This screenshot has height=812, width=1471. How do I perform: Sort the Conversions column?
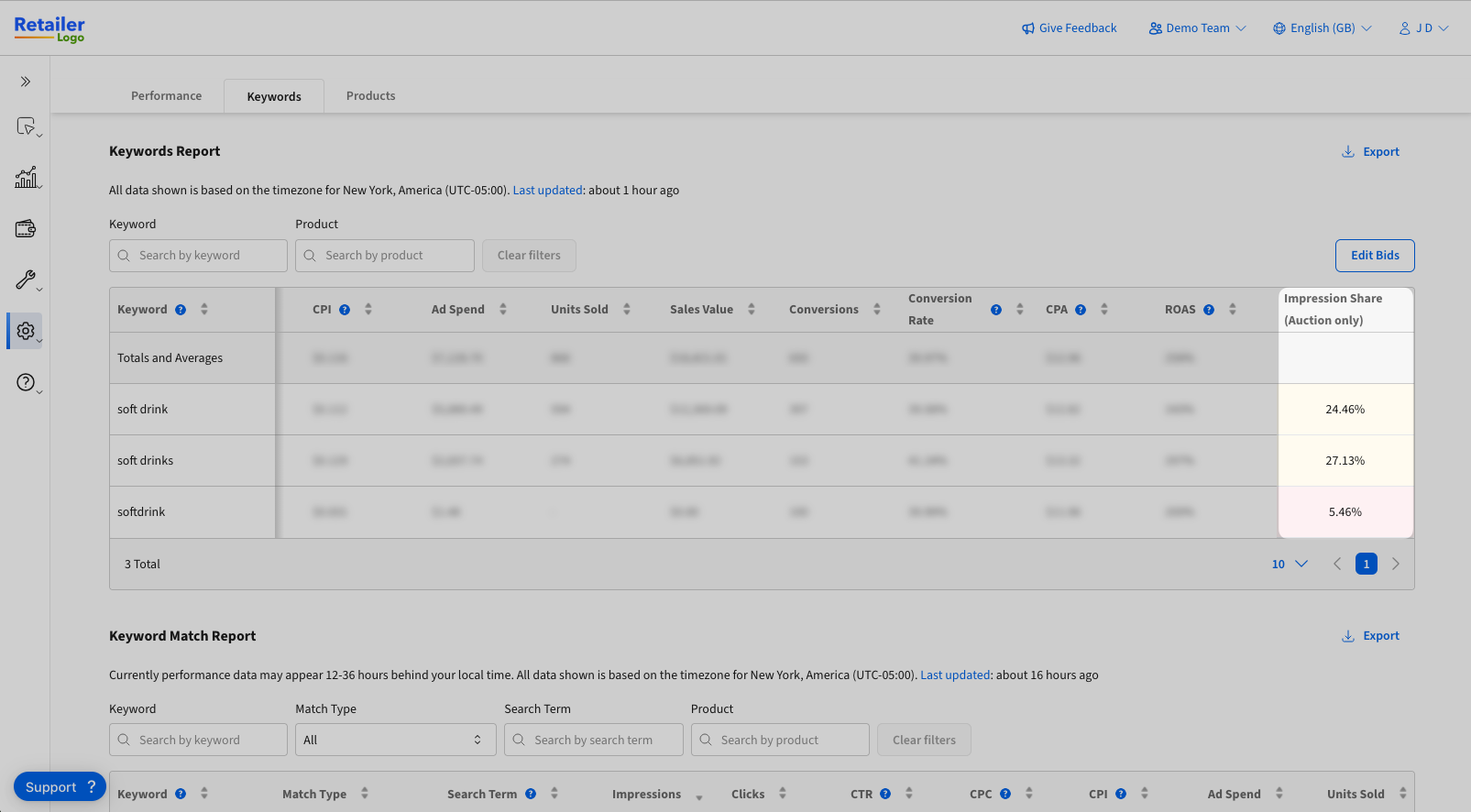[877, 310]
